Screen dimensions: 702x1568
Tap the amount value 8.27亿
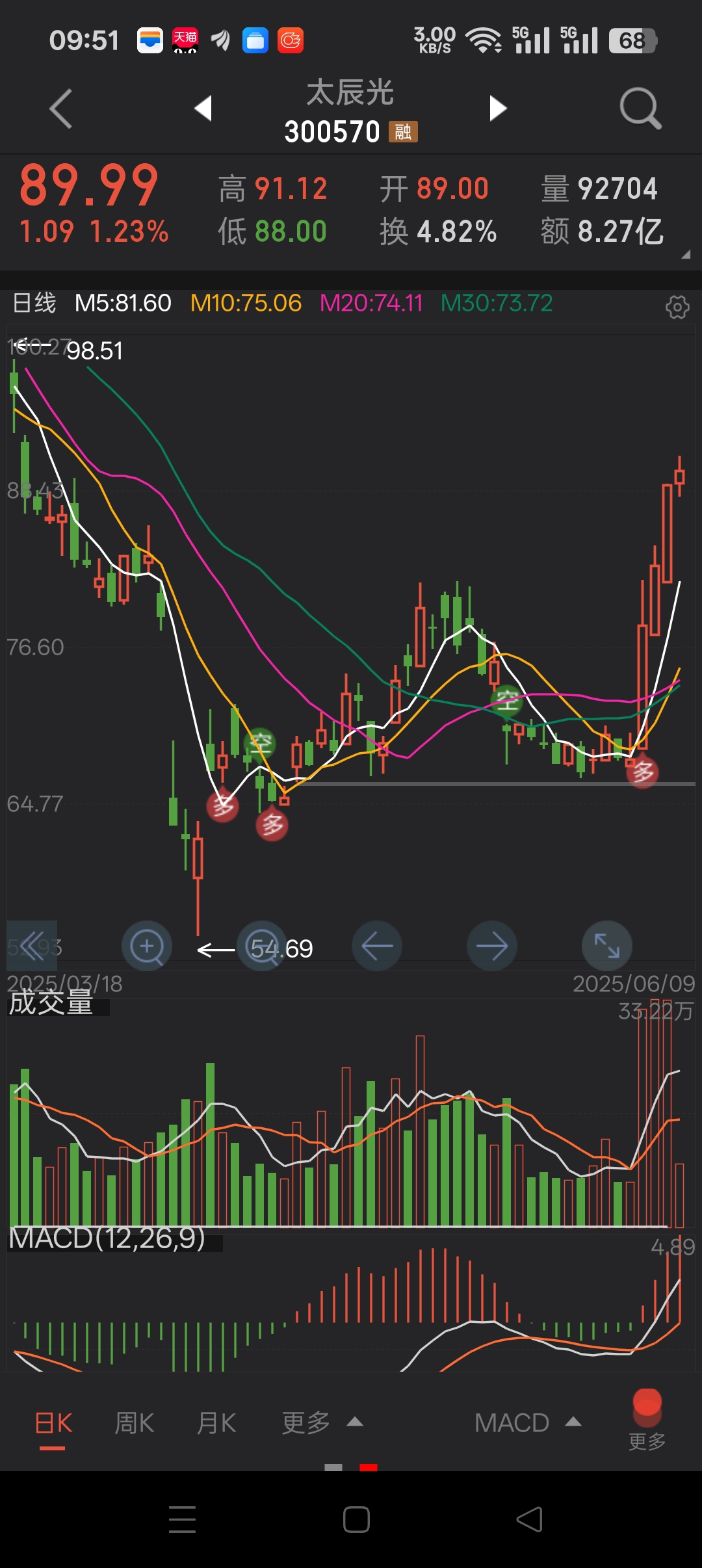point(621,232)
